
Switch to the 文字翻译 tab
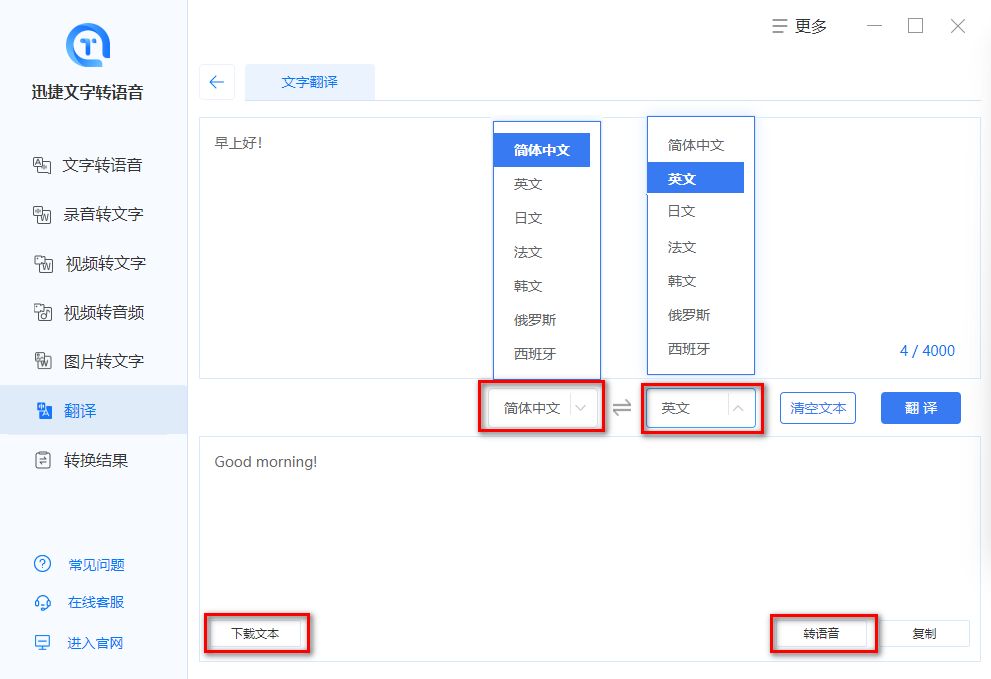pos(310,82)
